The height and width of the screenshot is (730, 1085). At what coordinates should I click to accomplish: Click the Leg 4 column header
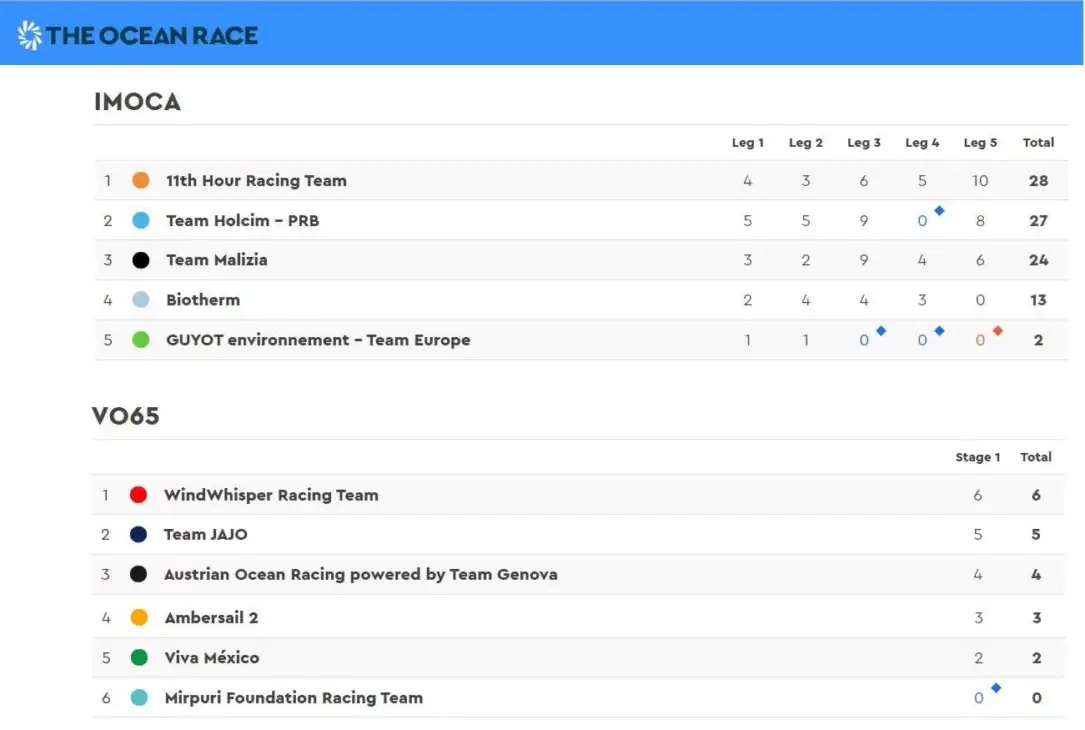click(x=922, y=143)
